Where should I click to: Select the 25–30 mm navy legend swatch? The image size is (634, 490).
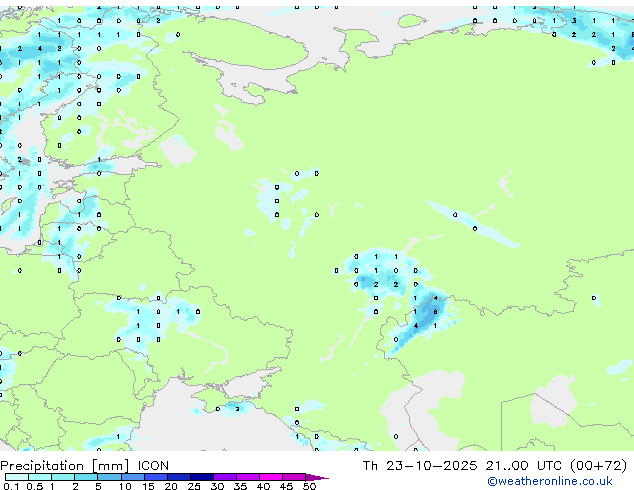tap(201, 477)
